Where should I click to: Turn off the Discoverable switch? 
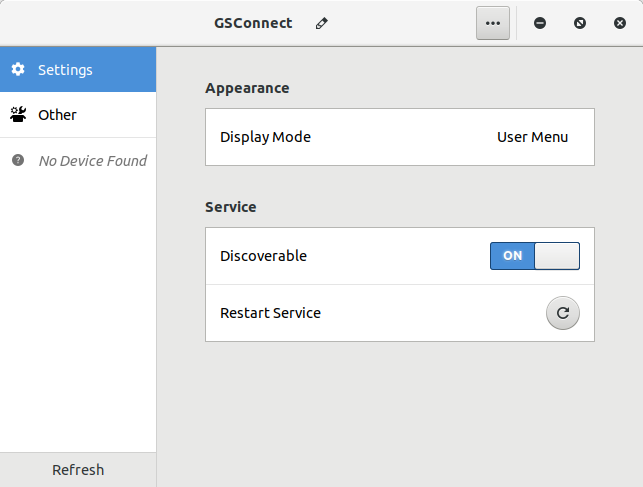[x=535, y=256]
